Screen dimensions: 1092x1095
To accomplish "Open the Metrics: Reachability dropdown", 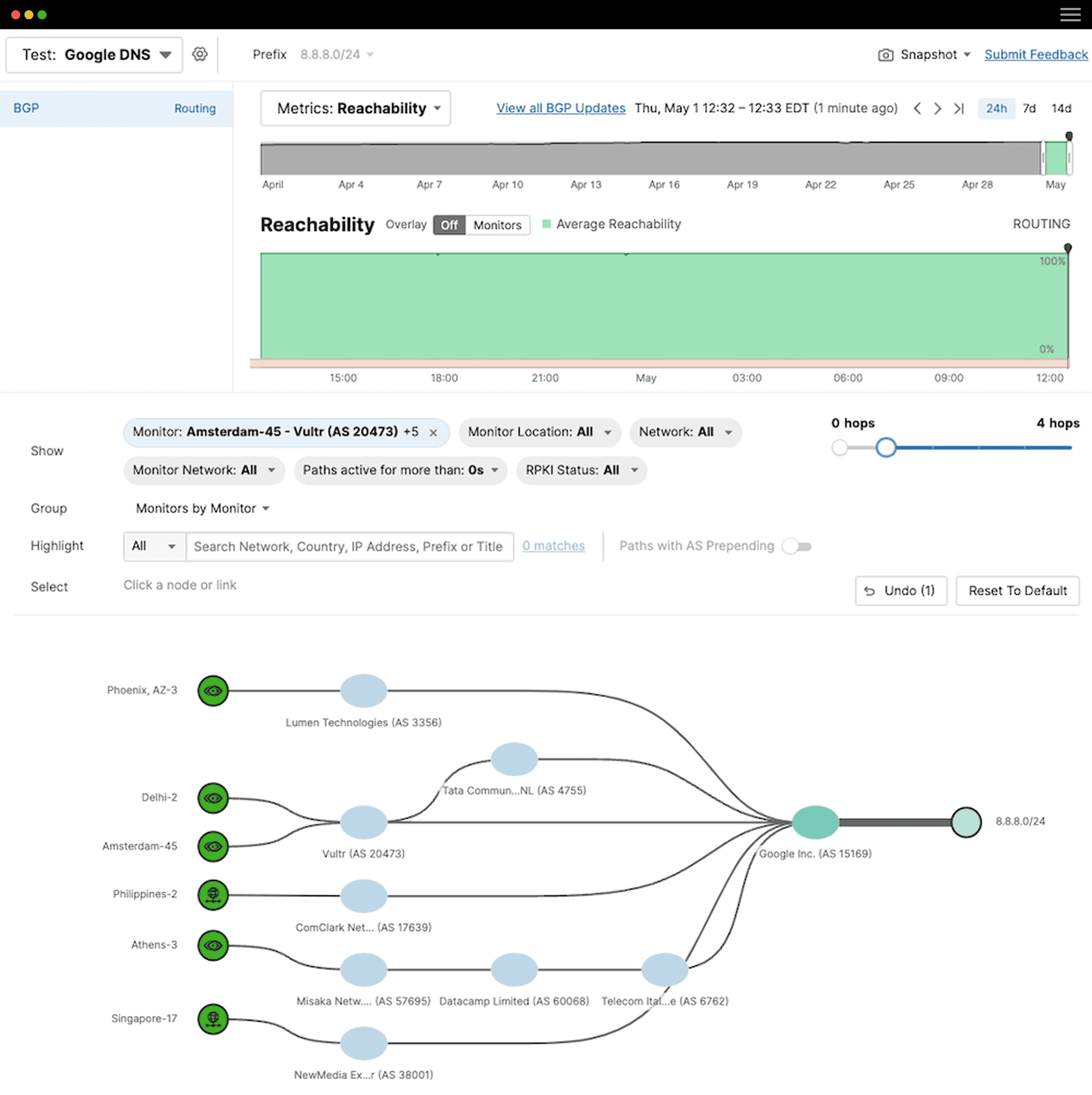I will click(x=356, y=108).
